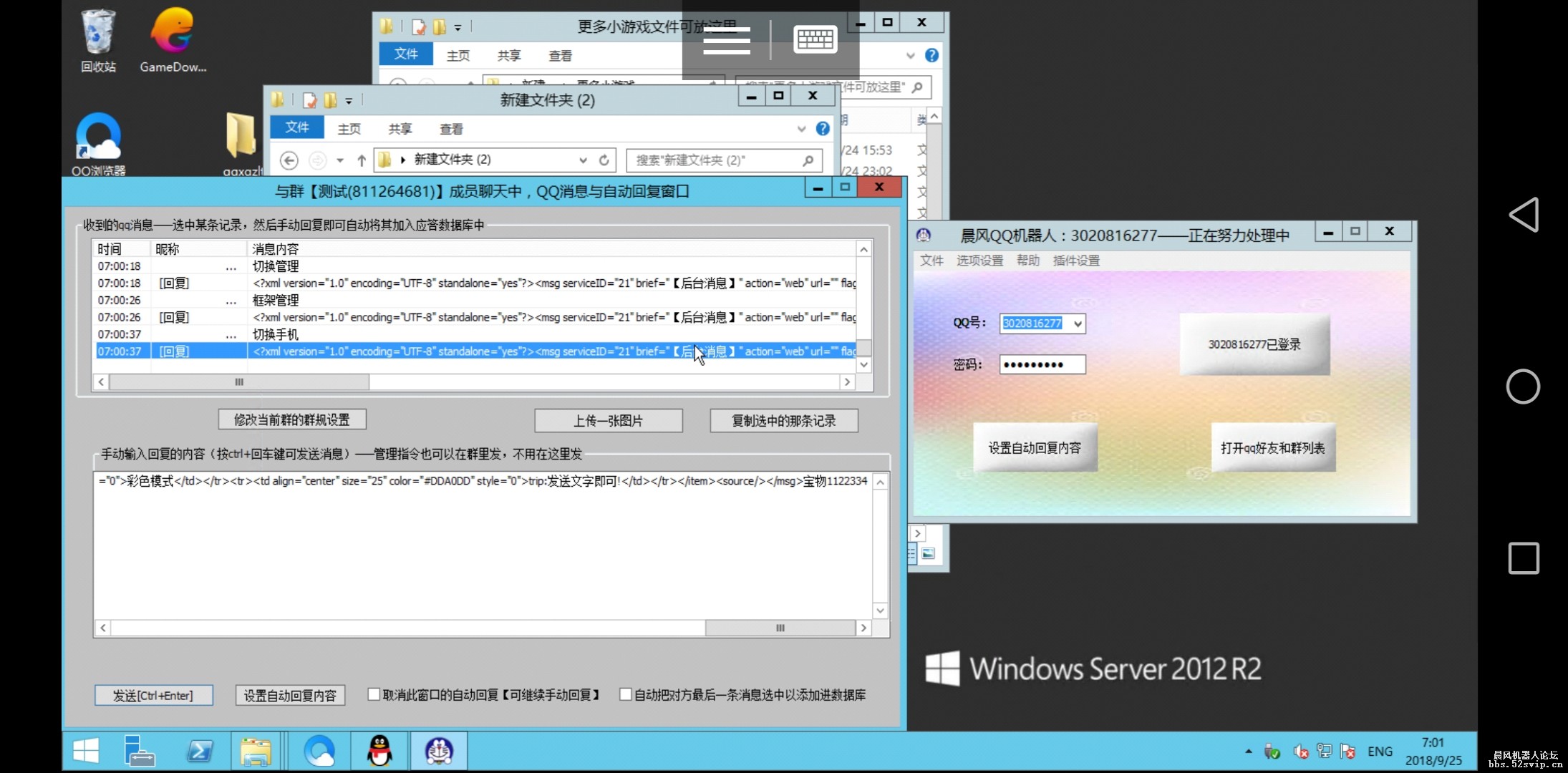The image size is (1568, 773).
Task: Click the 上传一张图片 button
Action: [608, 420]
